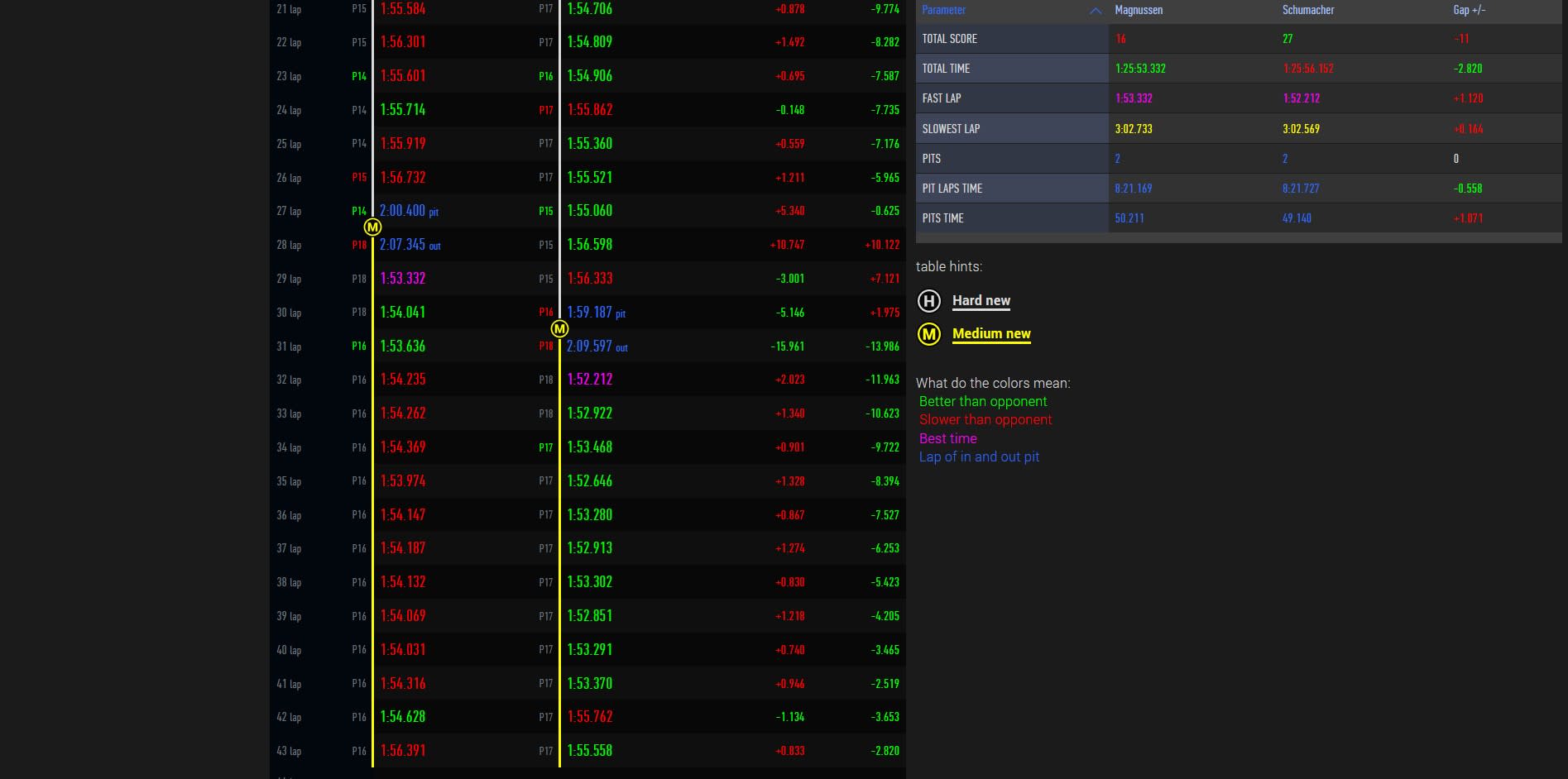Click Magnussen lap 24 time 1:55.714
Viewport: 1568px width, 779px height.
(402, 110)
